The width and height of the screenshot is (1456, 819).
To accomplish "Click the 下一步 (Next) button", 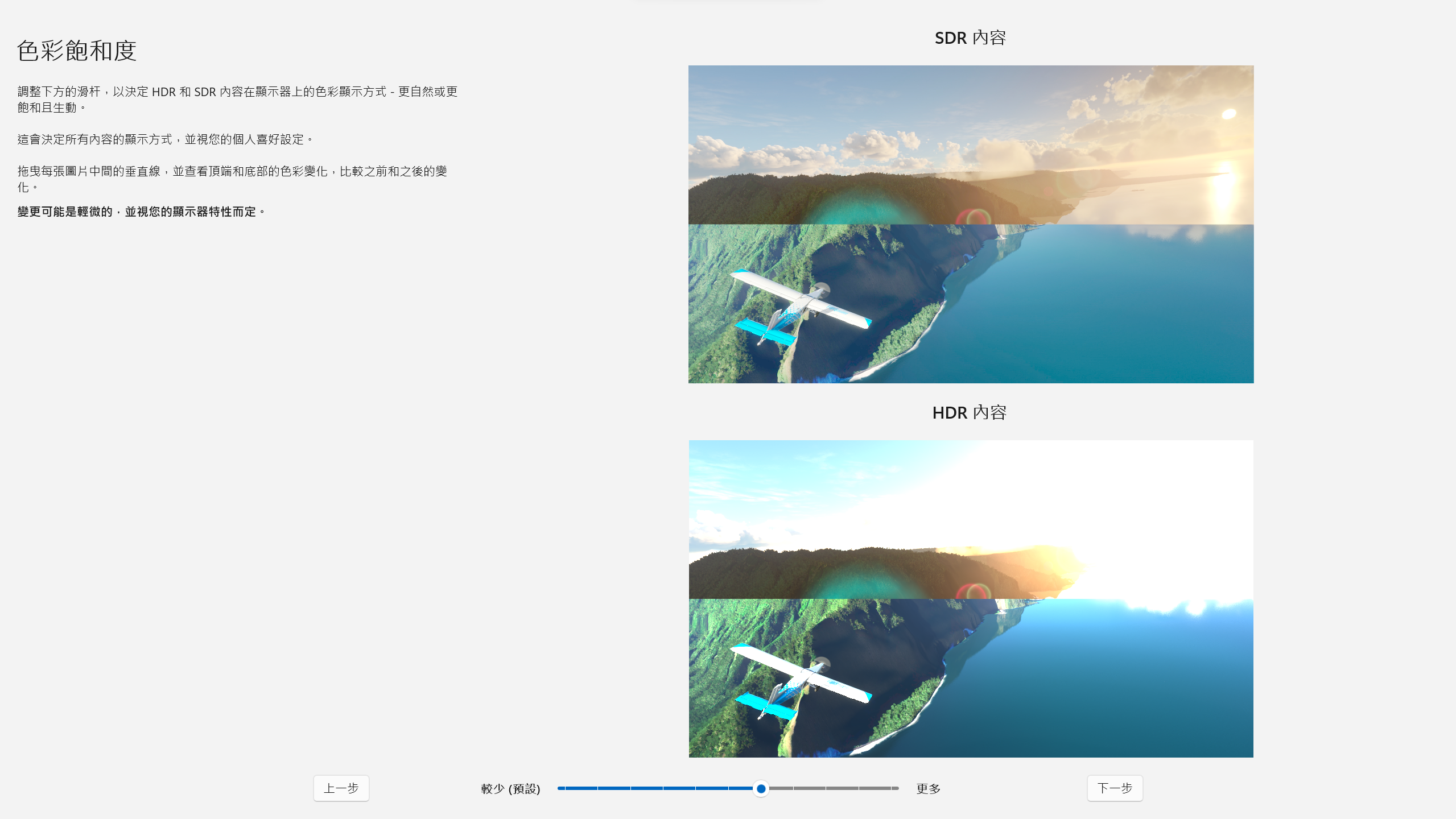I will pos(1114,788).
